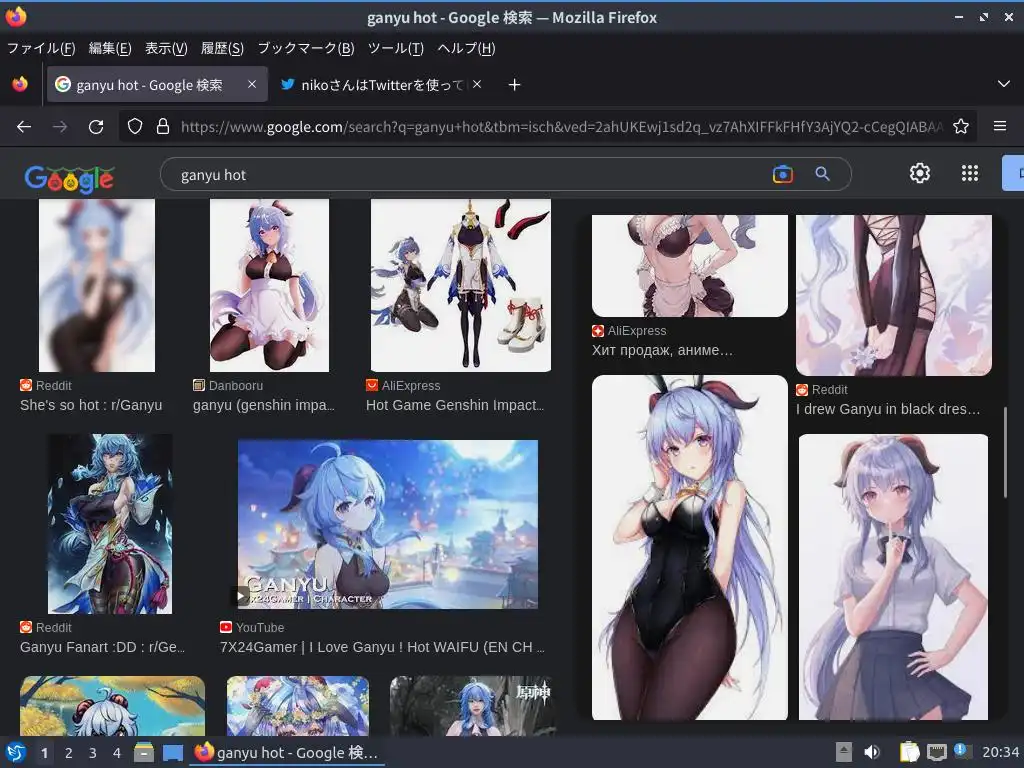The image size is (1024, 768).
Task: Open the Danbooru ganyu result link
Action: (x=264, y=406)
